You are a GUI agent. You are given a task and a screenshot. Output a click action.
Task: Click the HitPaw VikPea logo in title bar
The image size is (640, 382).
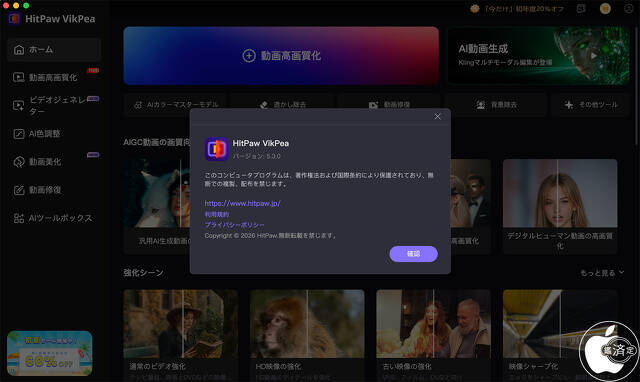(14, 19)
